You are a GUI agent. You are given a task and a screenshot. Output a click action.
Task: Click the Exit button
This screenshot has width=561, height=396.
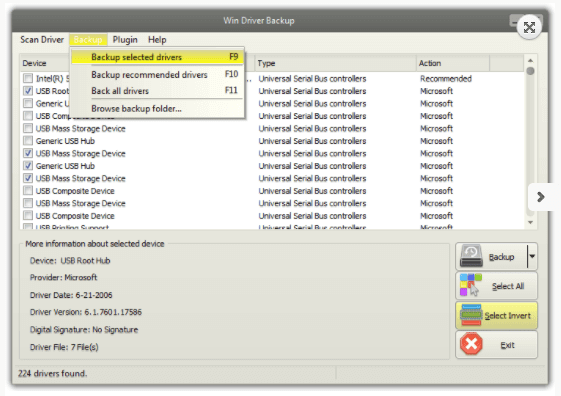pos(496,345)
